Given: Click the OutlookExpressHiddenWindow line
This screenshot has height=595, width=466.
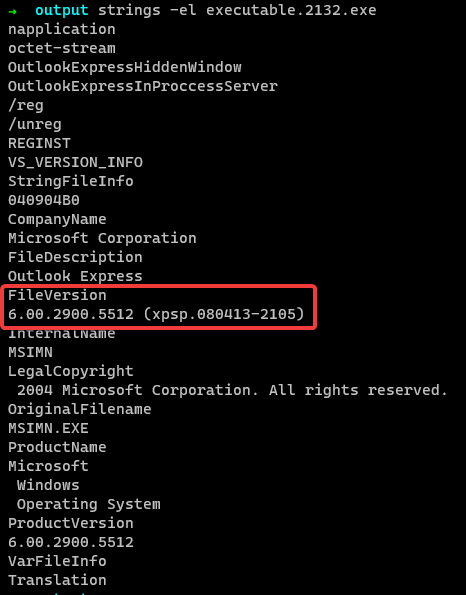Looking at the screenshot, I should tap(124, 67).
